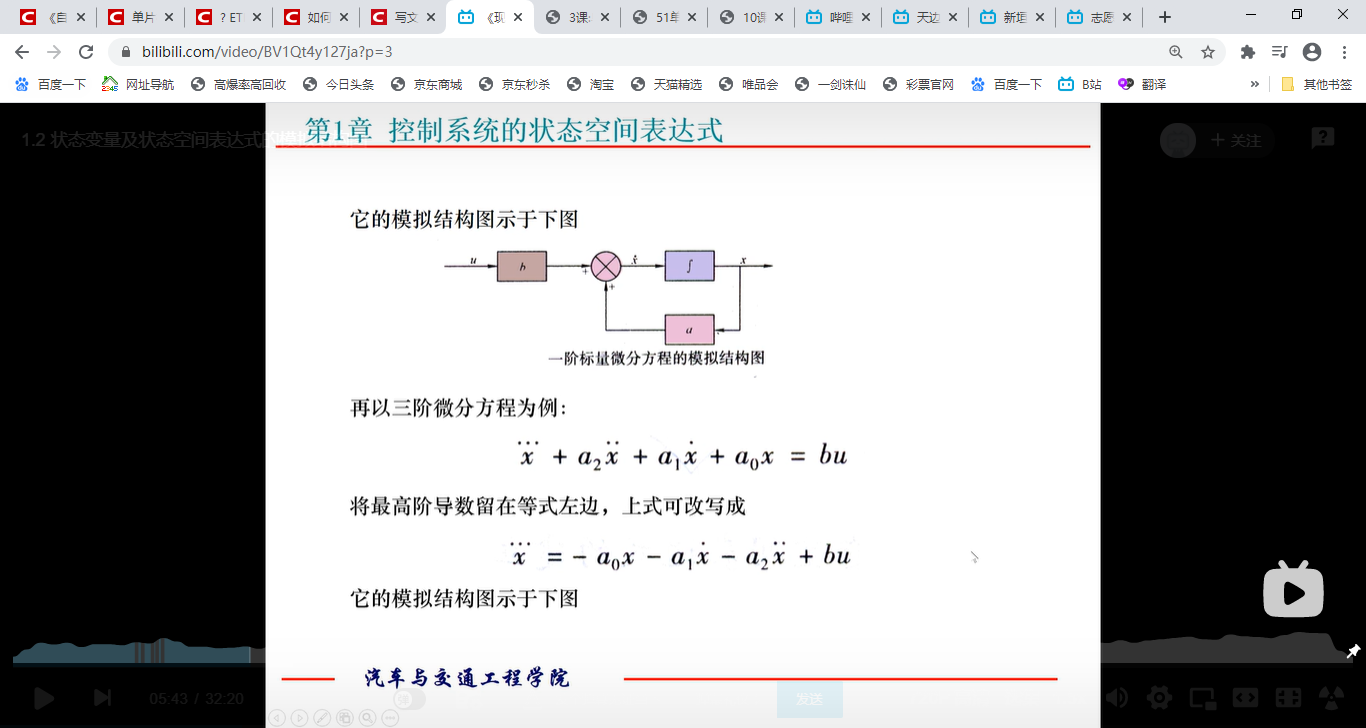Switch to the 《自 tab
Viewport: 1366px width, 728px height.
51,17
